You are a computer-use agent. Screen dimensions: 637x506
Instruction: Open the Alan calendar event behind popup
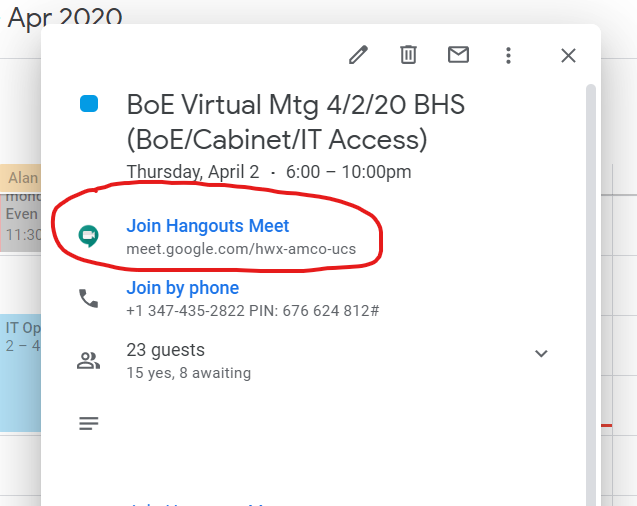click(20, 178)
